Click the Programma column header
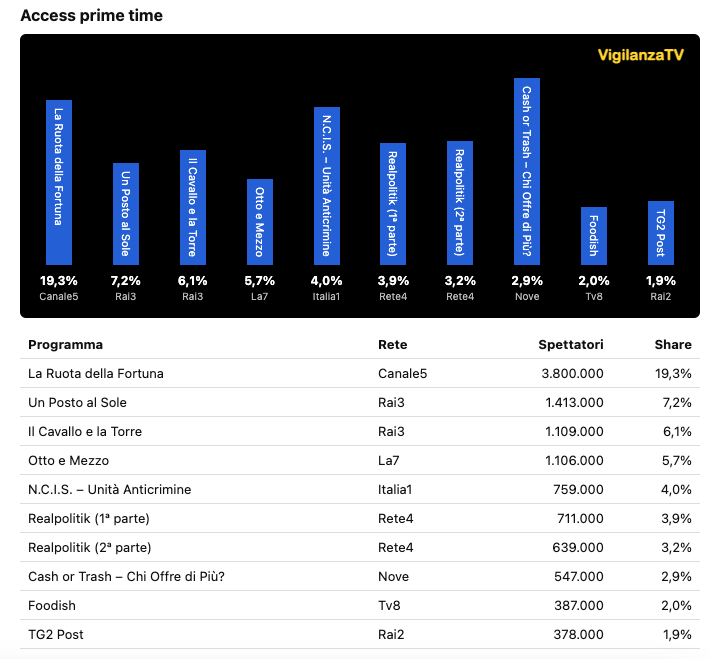The width and height of the screenshot is (710, 659). [66, 345]
